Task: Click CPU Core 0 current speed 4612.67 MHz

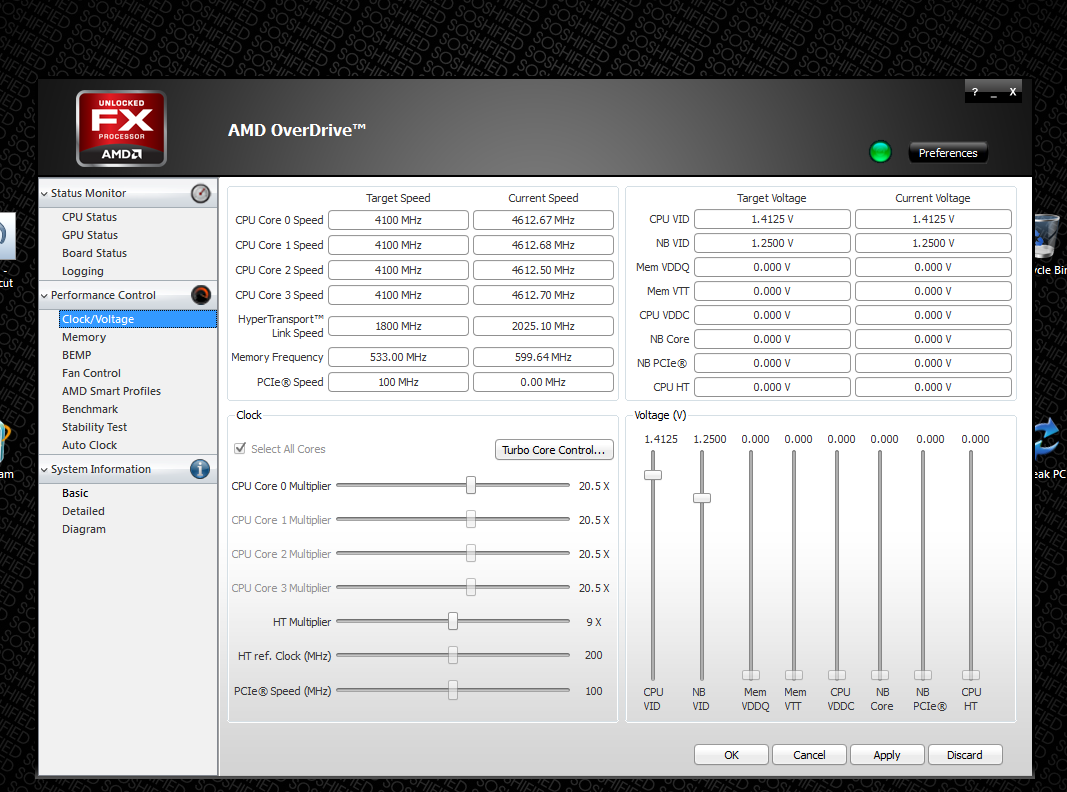Action: click(x=543, y=220)
